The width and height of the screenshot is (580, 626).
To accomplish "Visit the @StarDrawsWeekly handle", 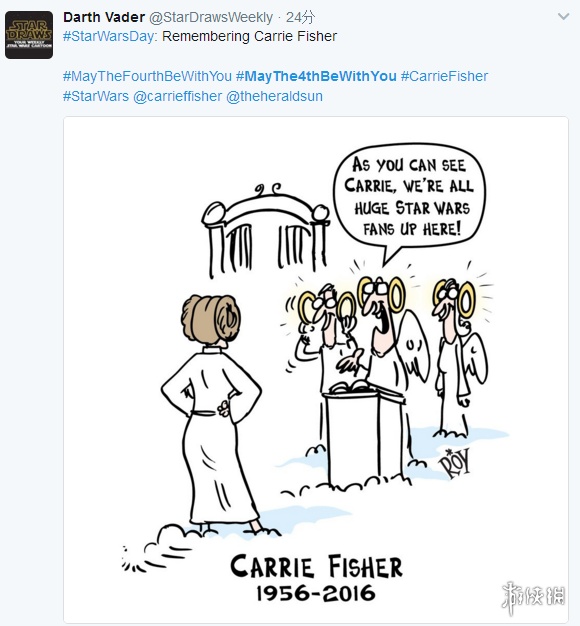I will pyautogui.click(x=211, y=17).
